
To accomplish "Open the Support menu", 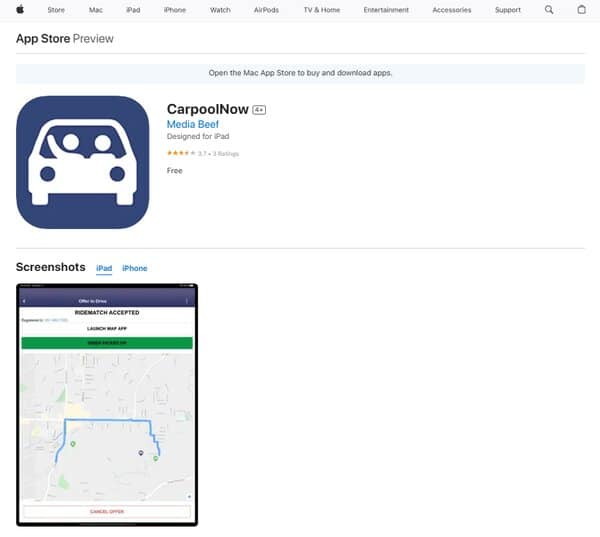I will [x=508, y=10].
